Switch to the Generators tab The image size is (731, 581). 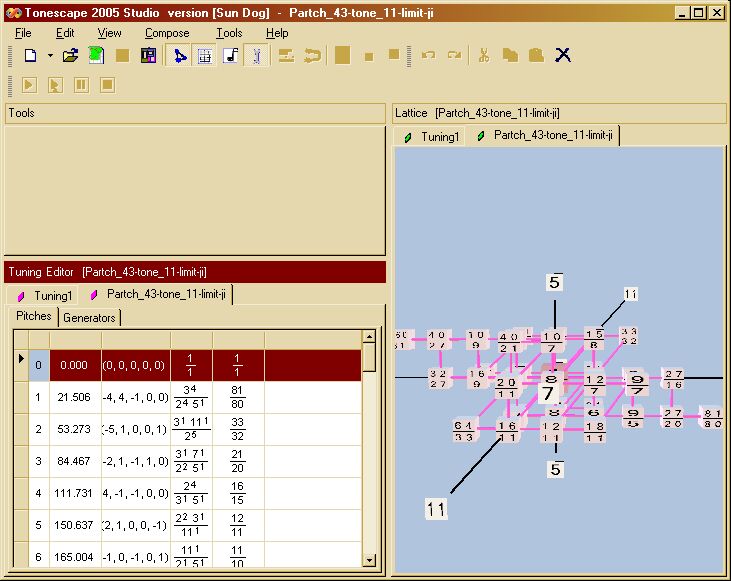[89, 318]
